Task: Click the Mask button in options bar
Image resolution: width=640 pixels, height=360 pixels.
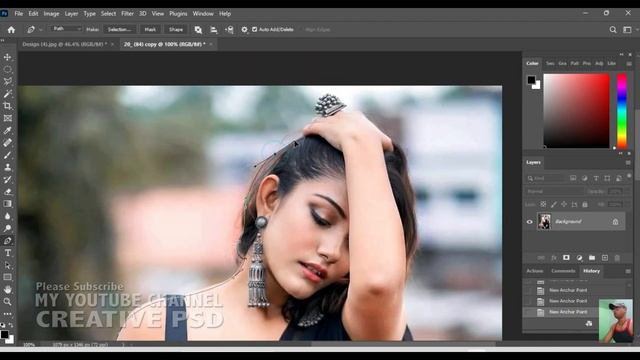Action: coord(150,29)
